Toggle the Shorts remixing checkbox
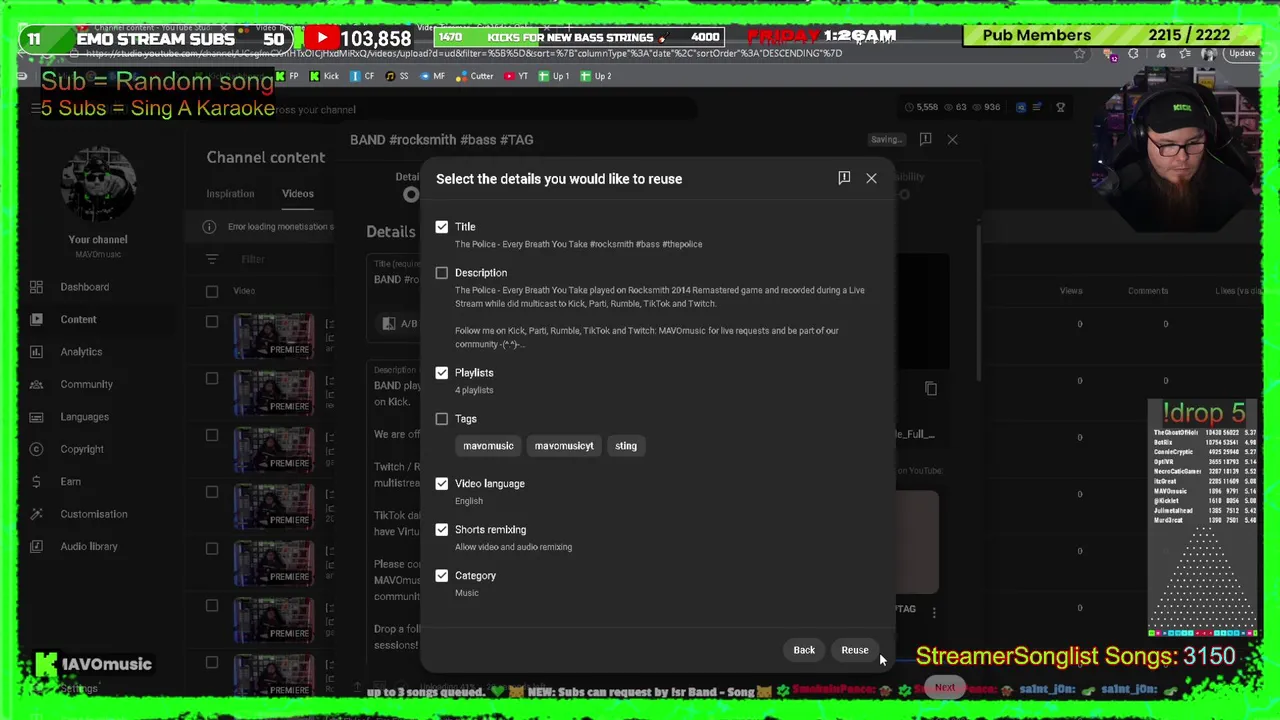The height and width of the screenshot is (720, 1280). [442, 530]
